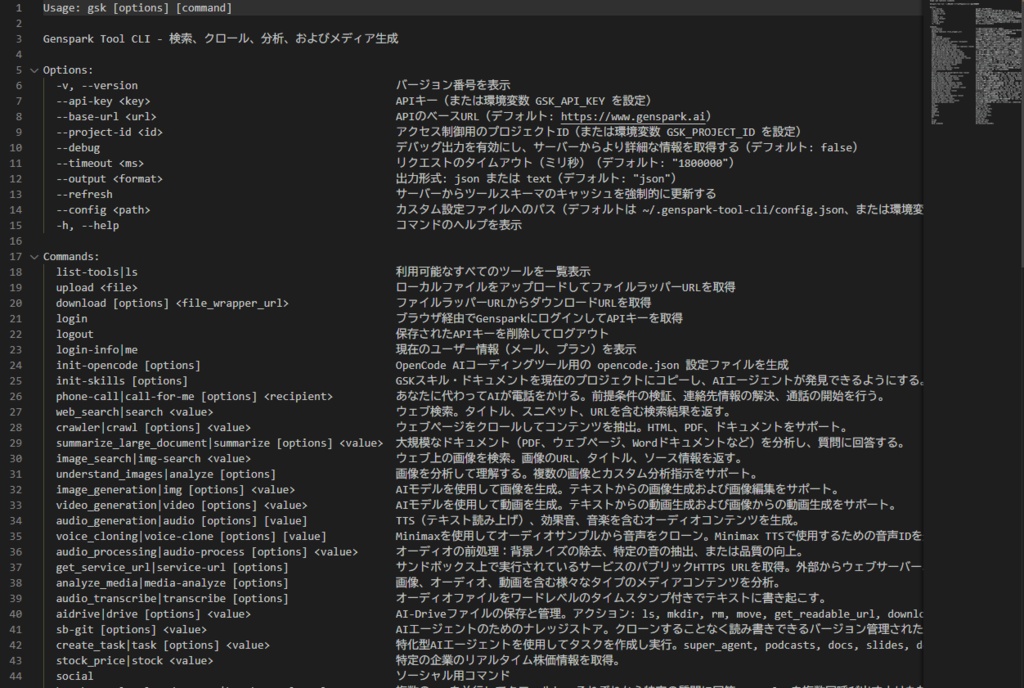Click 'GSK_API_KEY' in the api-key description
The image size is (1024, 688).
click(x=569, y=101)
